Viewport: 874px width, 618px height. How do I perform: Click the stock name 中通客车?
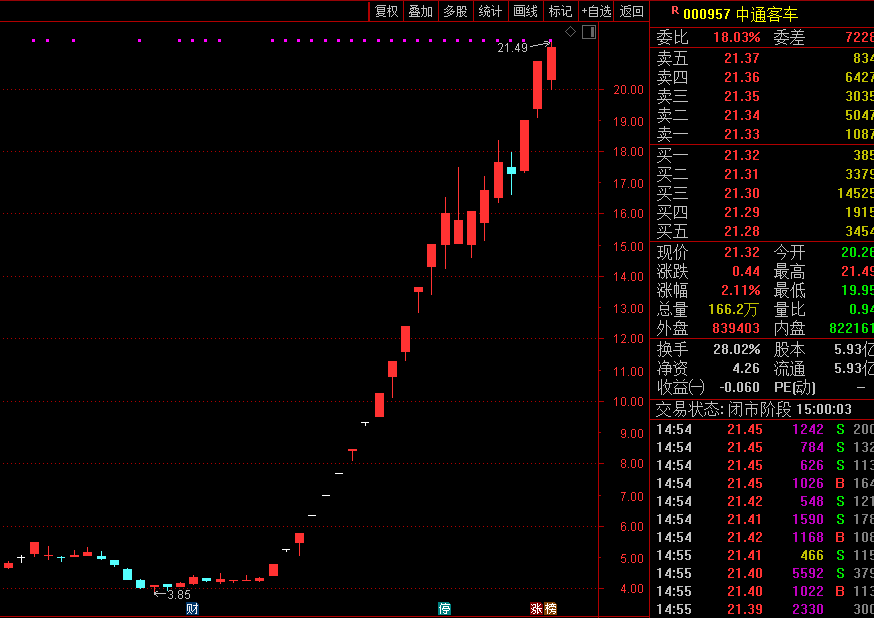(x=767, y=14)
